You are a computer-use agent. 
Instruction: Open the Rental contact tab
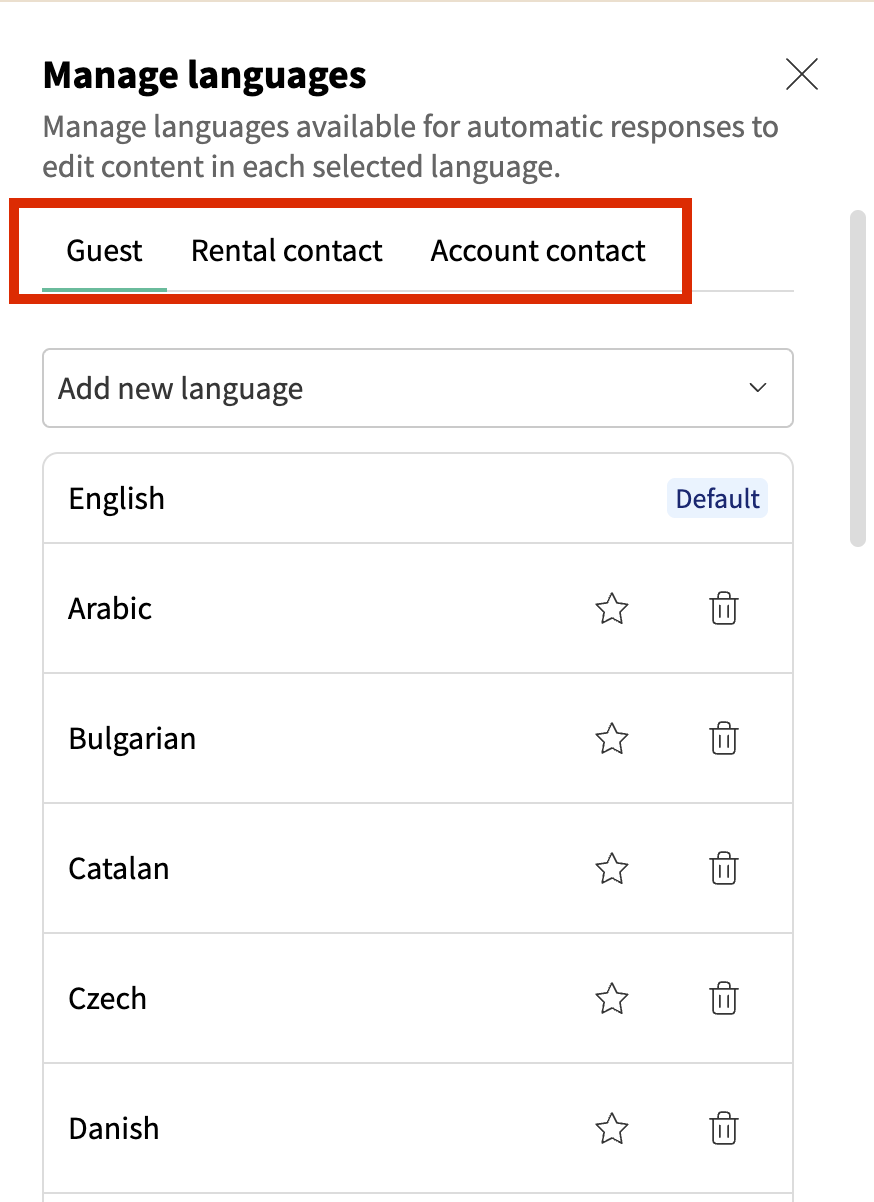[287, 250]
